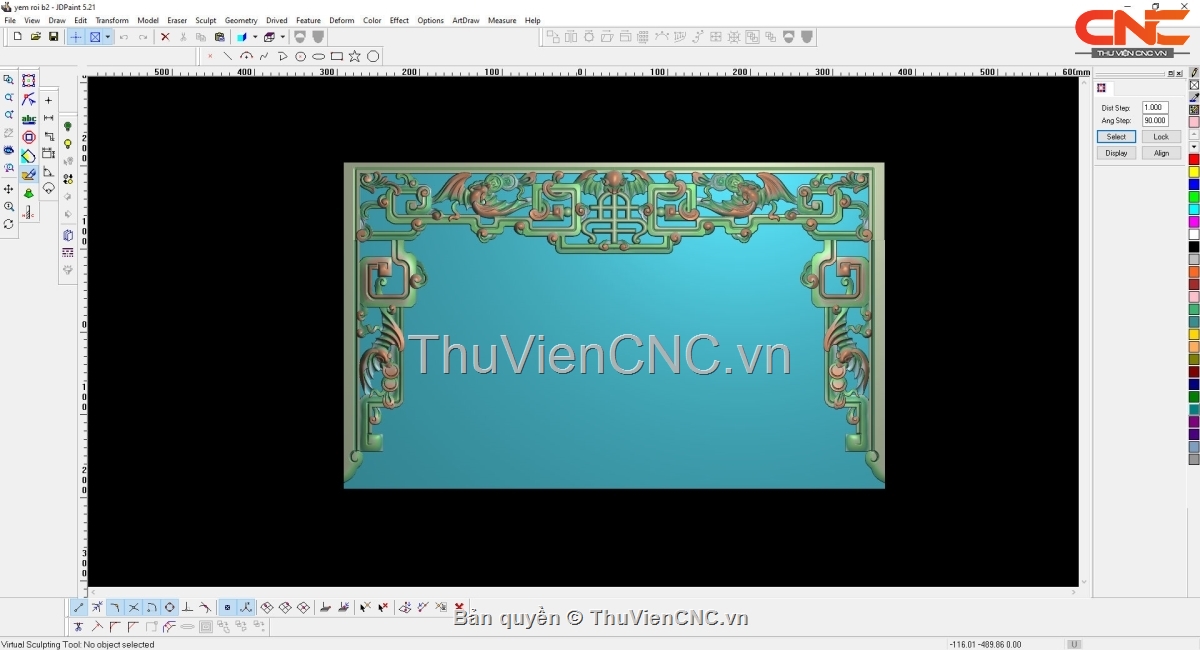Image resolution: width=1200 pixels, height=650 pixels.
Task: Open a file using the folder icon
Action: coord(36,37)
